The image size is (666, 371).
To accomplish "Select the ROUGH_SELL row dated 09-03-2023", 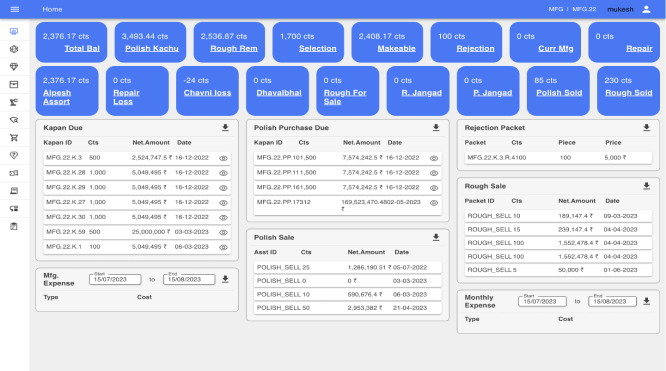I will 558,216.
